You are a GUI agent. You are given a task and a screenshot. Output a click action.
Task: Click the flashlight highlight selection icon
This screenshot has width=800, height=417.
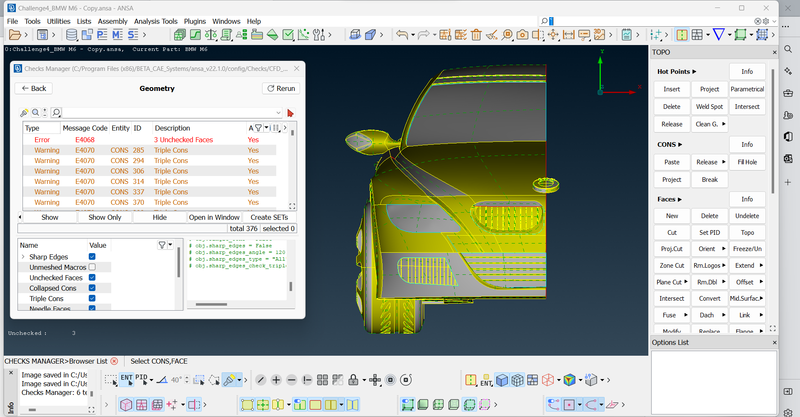pos(229,380)
